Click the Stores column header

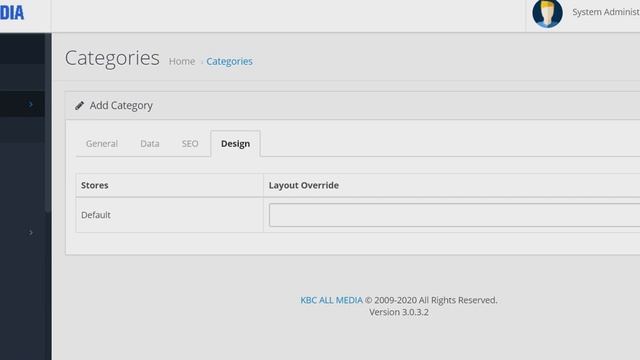pos(95,185)
